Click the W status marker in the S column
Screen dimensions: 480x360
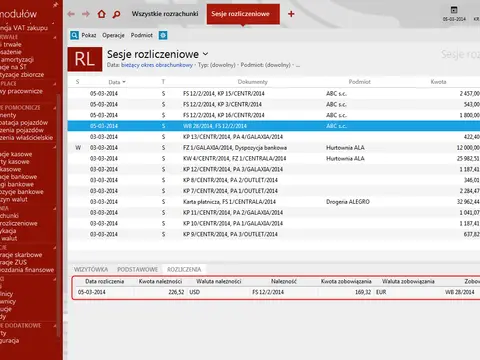click(78, 148)
